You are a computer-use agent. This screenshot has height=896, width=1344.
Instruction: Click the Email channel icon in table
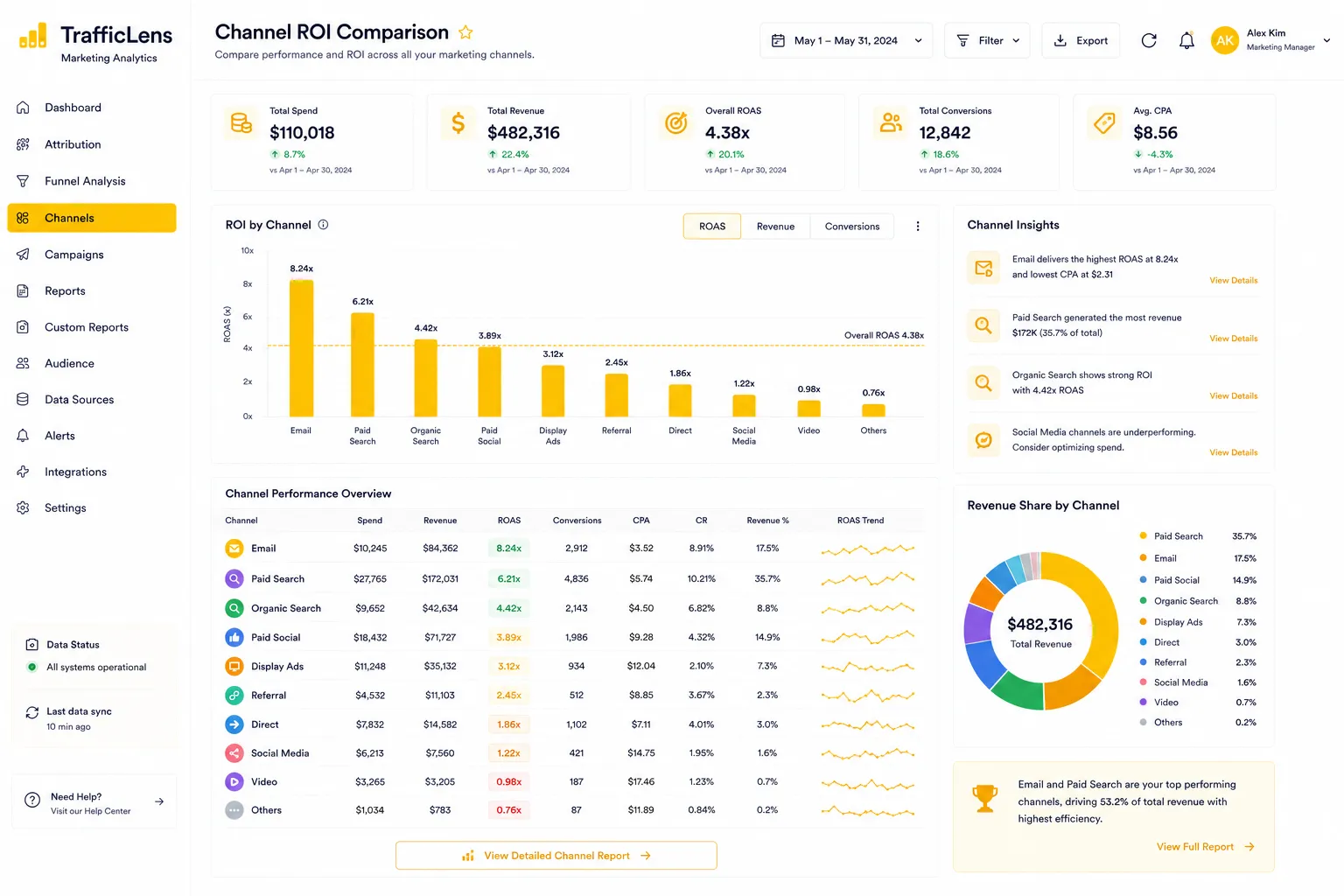coord(234,549)
